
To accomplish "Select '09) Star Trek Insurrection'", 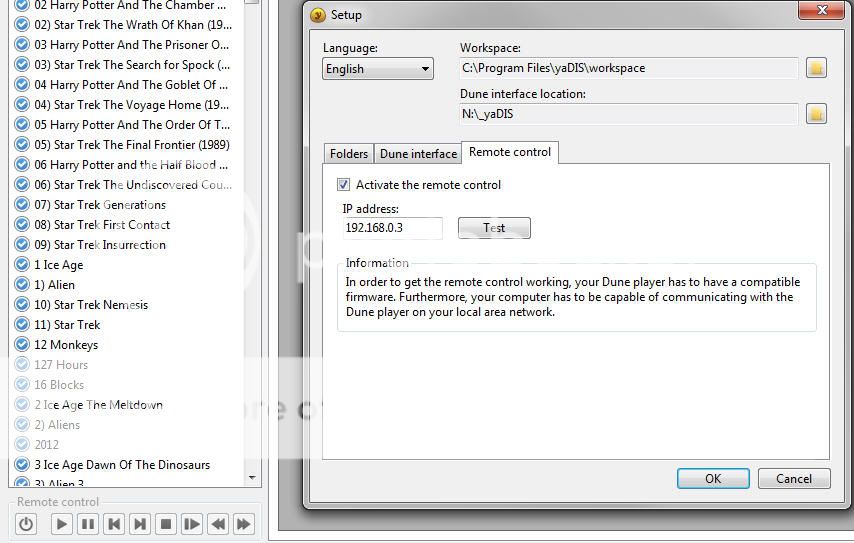I will pyautogui.click(x=100, y=245).
